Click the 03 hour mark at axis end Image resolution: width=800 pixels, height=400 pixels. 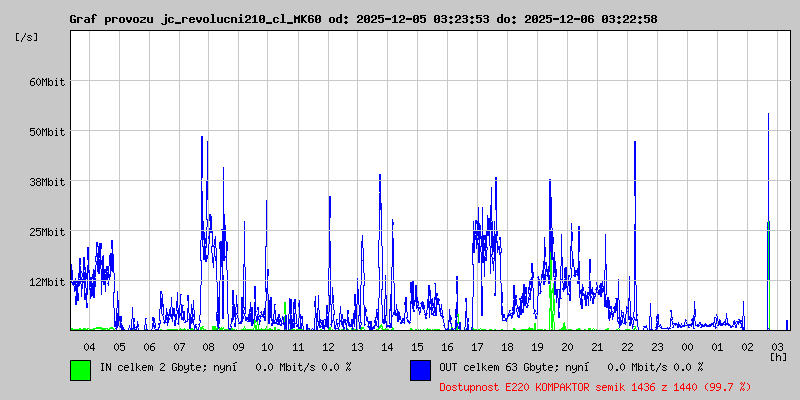(776, 346)
